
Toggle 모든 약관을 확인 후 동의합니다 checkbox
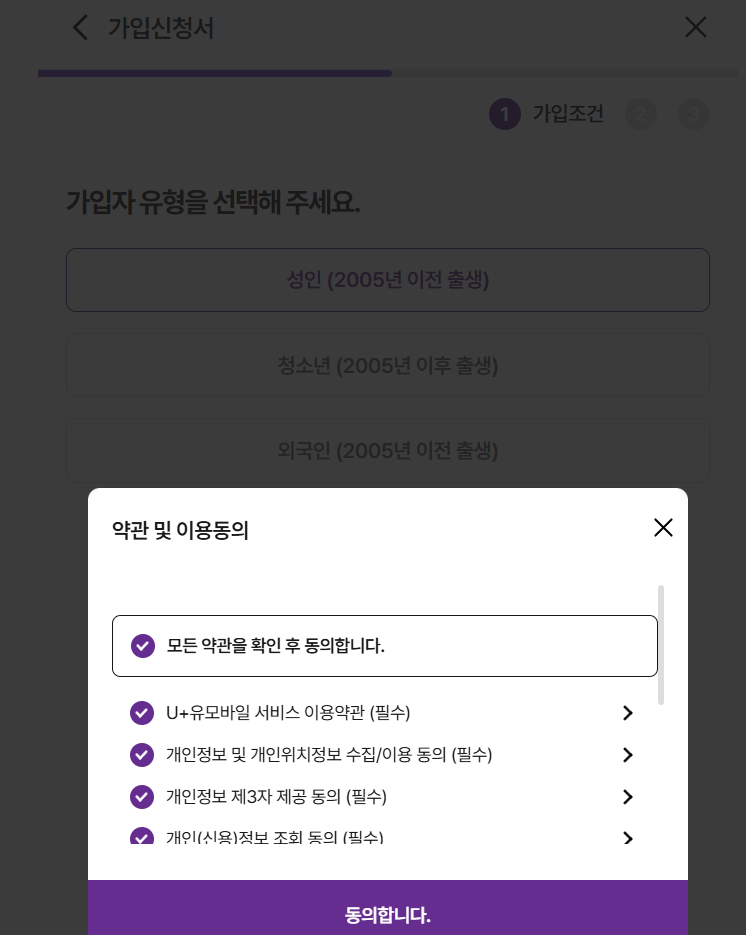point(143,646)
